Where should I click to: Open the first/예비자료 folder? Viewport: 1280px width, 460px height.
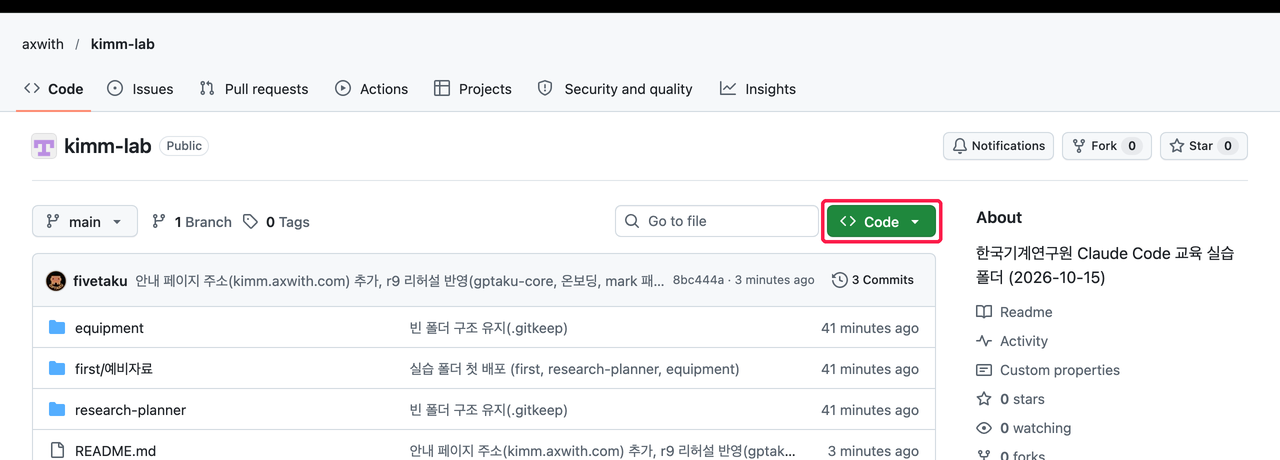click(113, 369)
